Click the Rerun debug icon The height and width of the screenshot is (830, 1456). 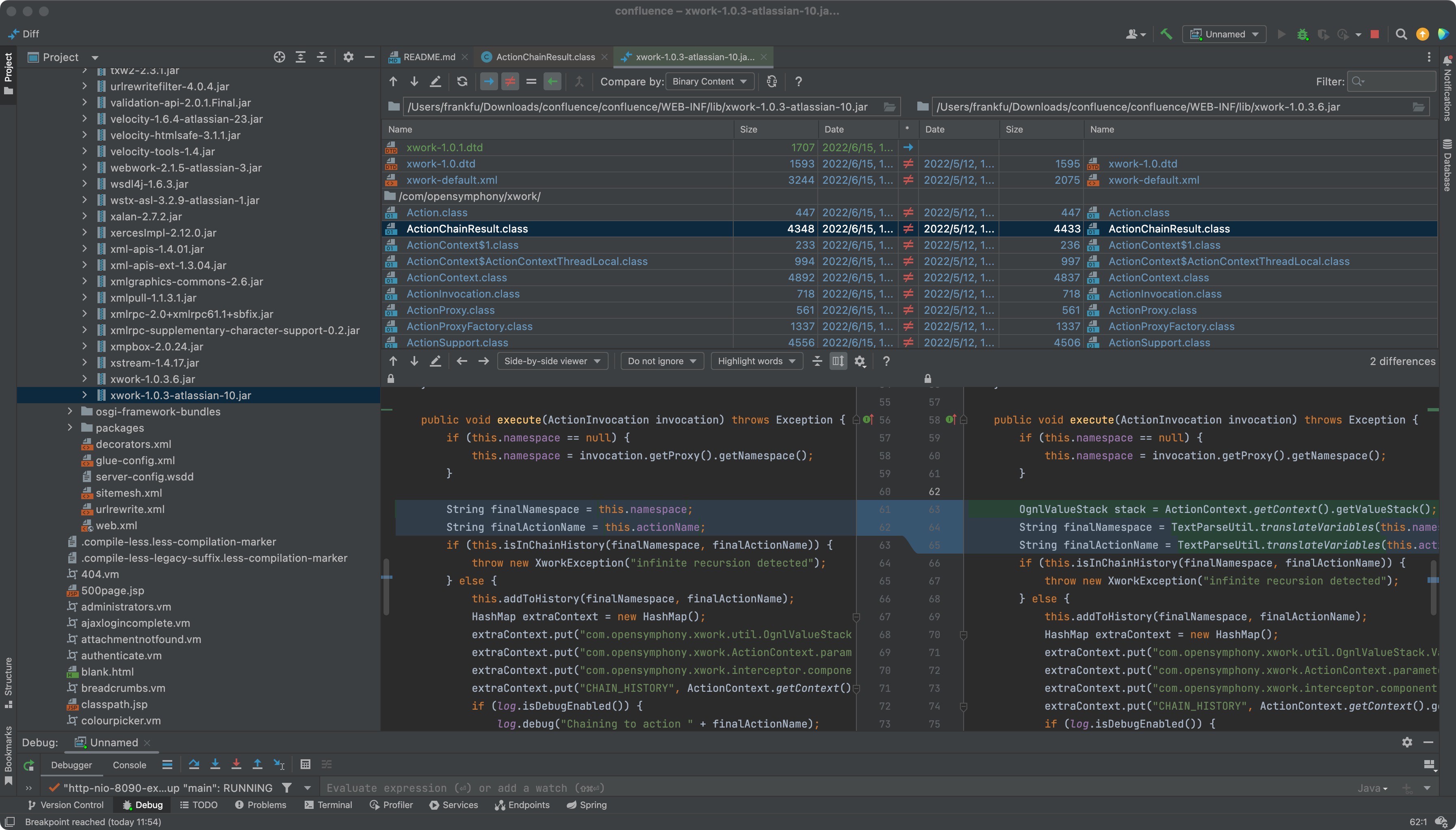(x=28, y=765)
